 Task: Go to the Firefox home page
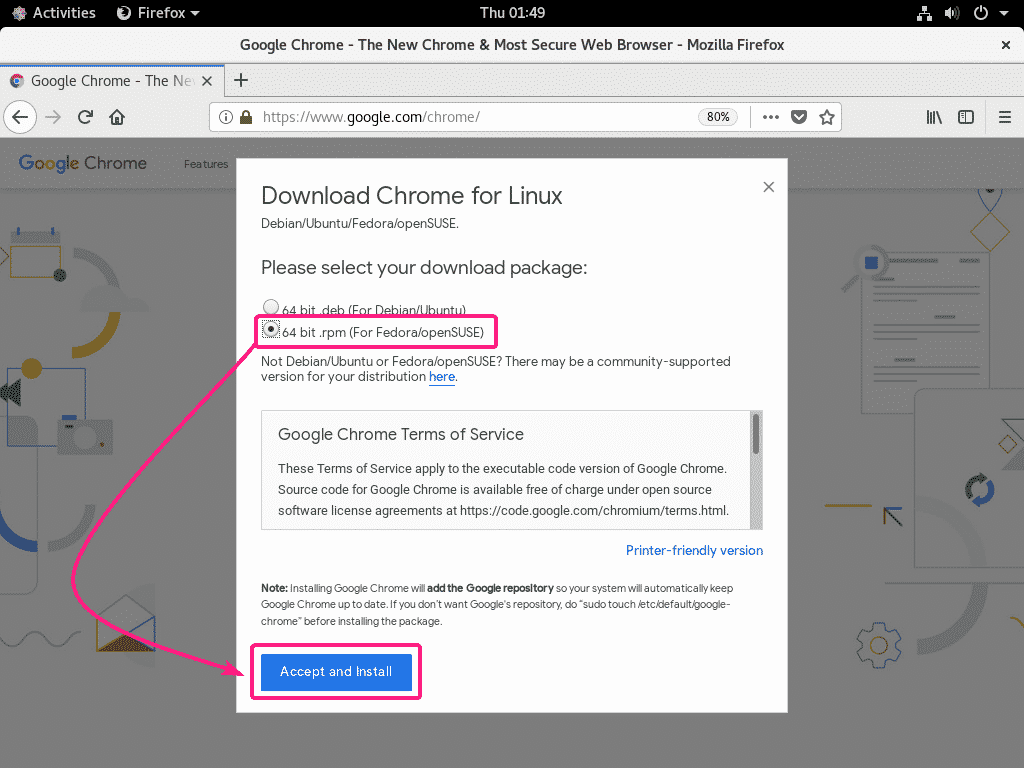click(x=117, y=117)
